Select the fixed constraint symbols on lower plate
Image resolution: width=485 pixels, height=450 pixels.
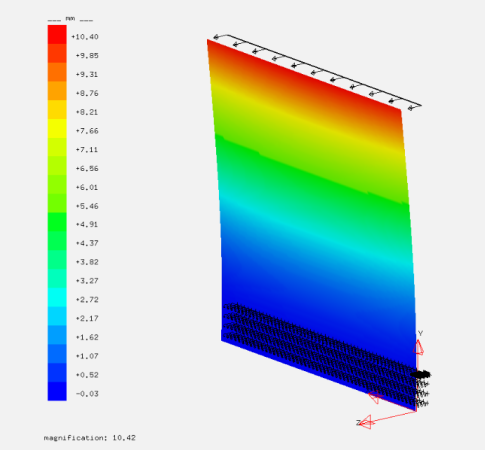[320, 353]
